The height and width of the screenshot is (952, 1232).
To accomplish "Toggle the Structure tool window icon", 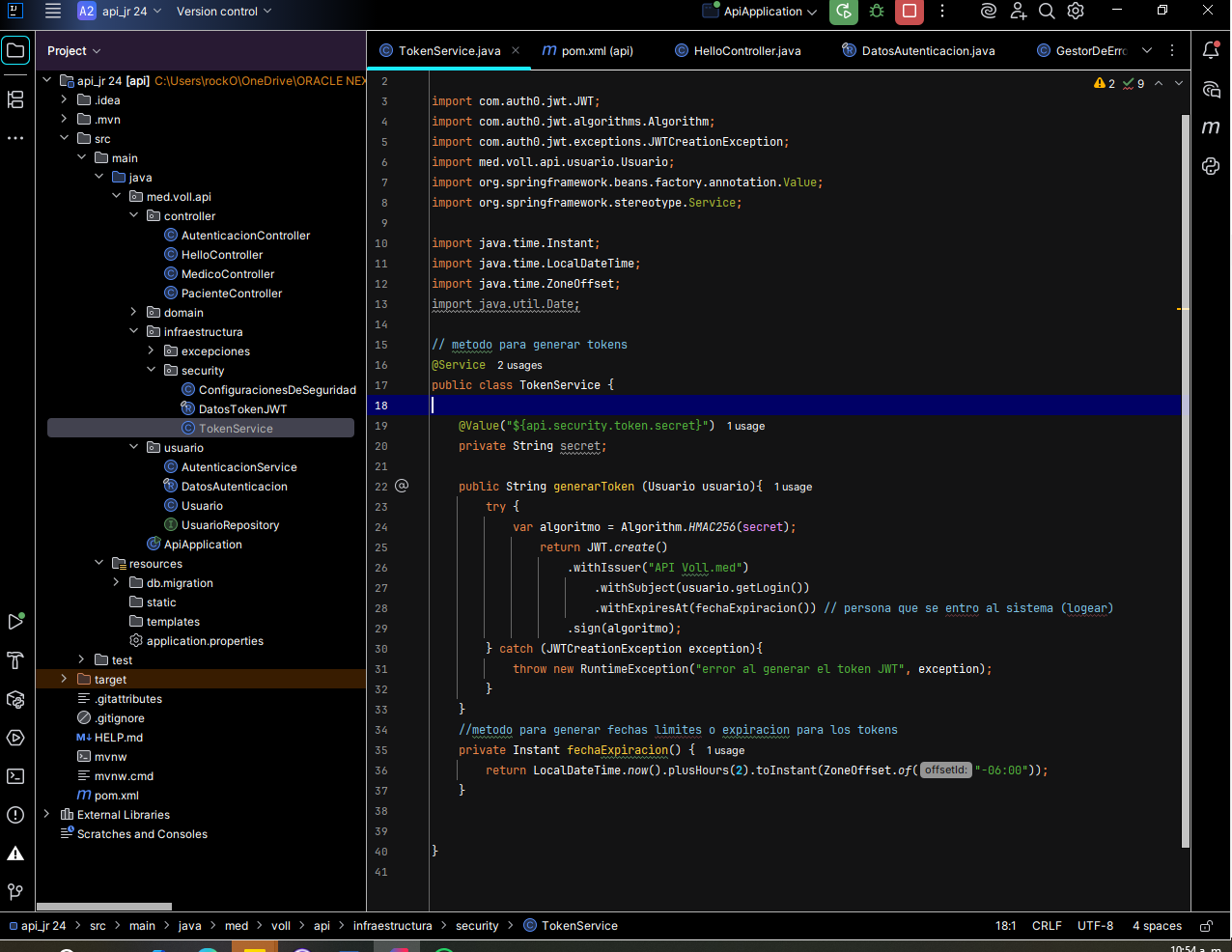I will point(15,99).
